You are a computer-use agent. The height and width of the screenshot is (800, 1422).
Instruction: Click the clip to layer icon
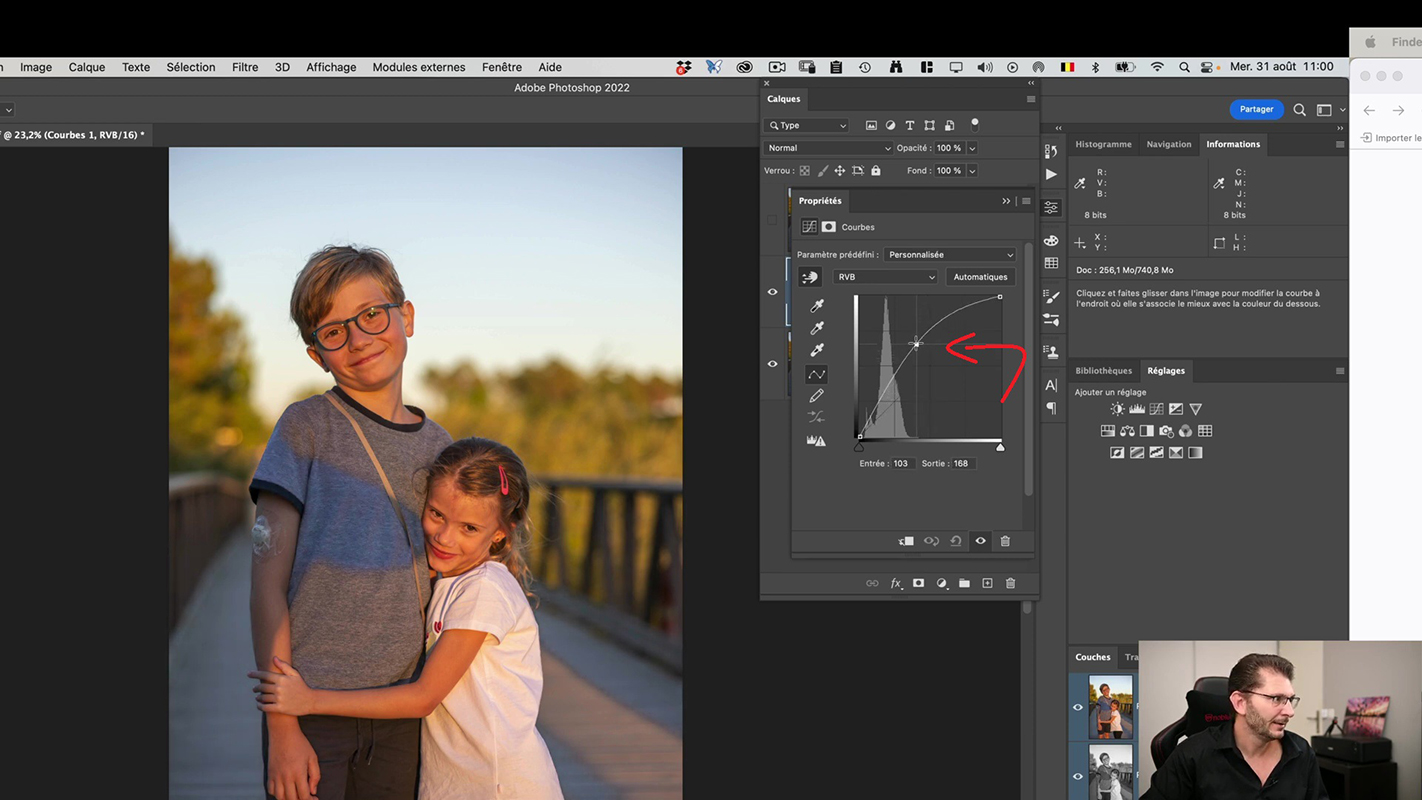(x=906, y=541)
